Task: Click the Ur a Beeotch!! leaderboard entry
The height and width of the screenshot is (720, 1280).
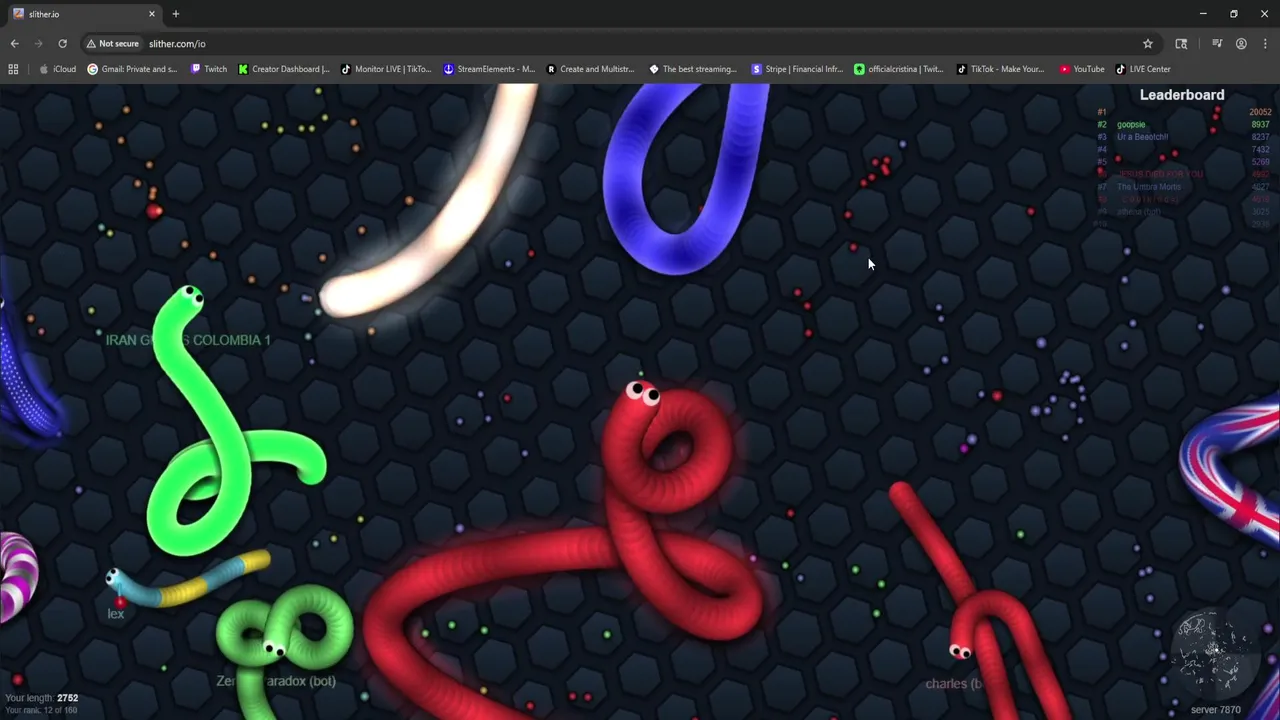Action: (1142, 137)
